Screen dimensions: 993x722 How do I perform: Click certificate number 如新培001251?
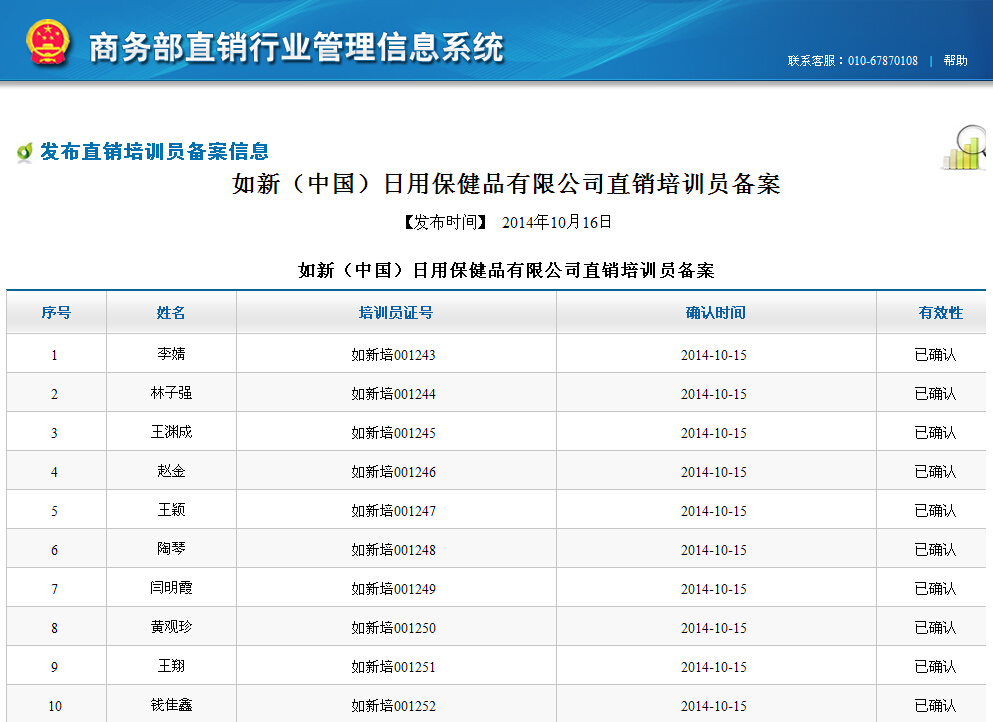pyautogui.click(x=393, y=667)
